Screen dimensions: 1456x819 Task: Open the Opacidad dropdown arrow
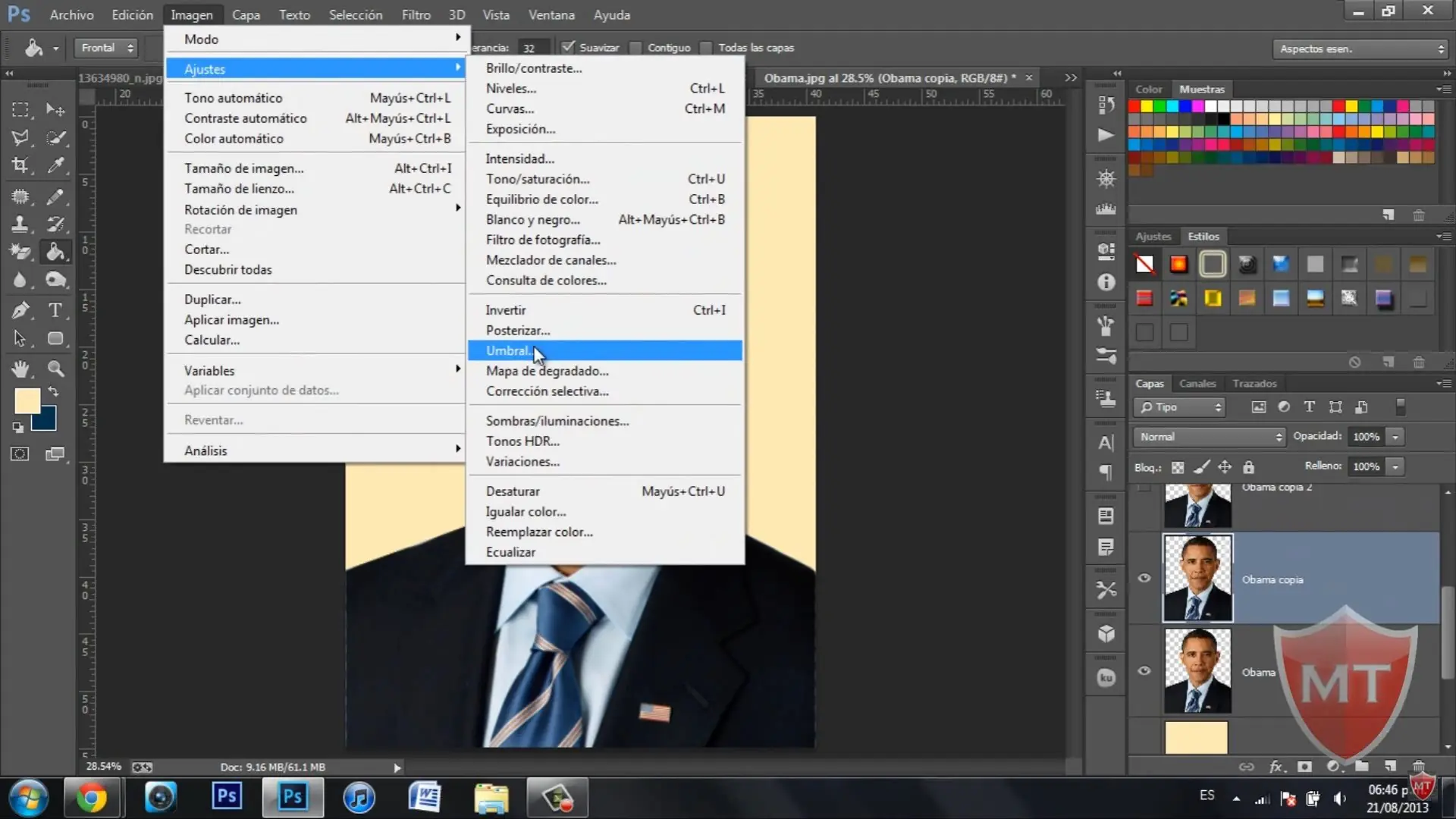coord(1395,437)
